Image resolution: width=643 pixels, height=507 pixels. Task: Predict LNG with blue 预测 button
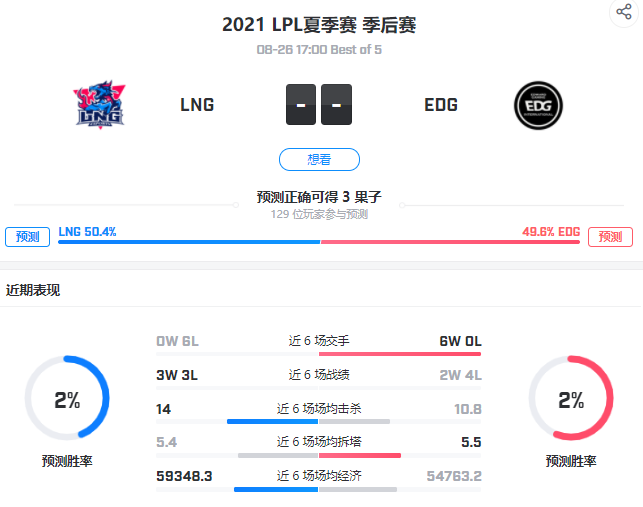coord(27,237)
